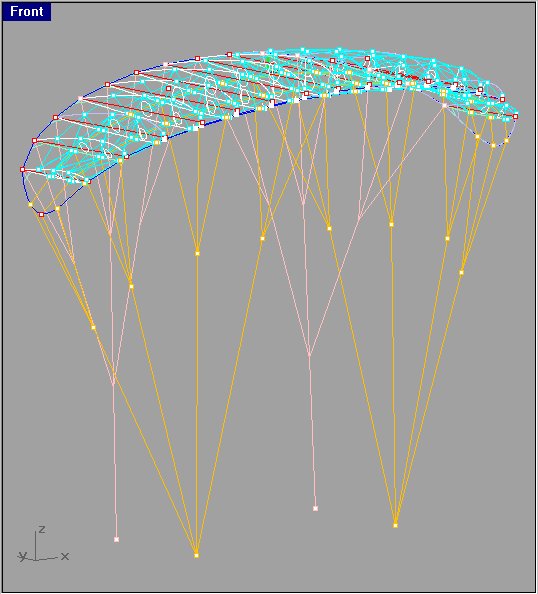This screenshot has height=594, width=538.
Task: Select the lowest yellow junction point on the far-left lines
Action: [93, 327]
